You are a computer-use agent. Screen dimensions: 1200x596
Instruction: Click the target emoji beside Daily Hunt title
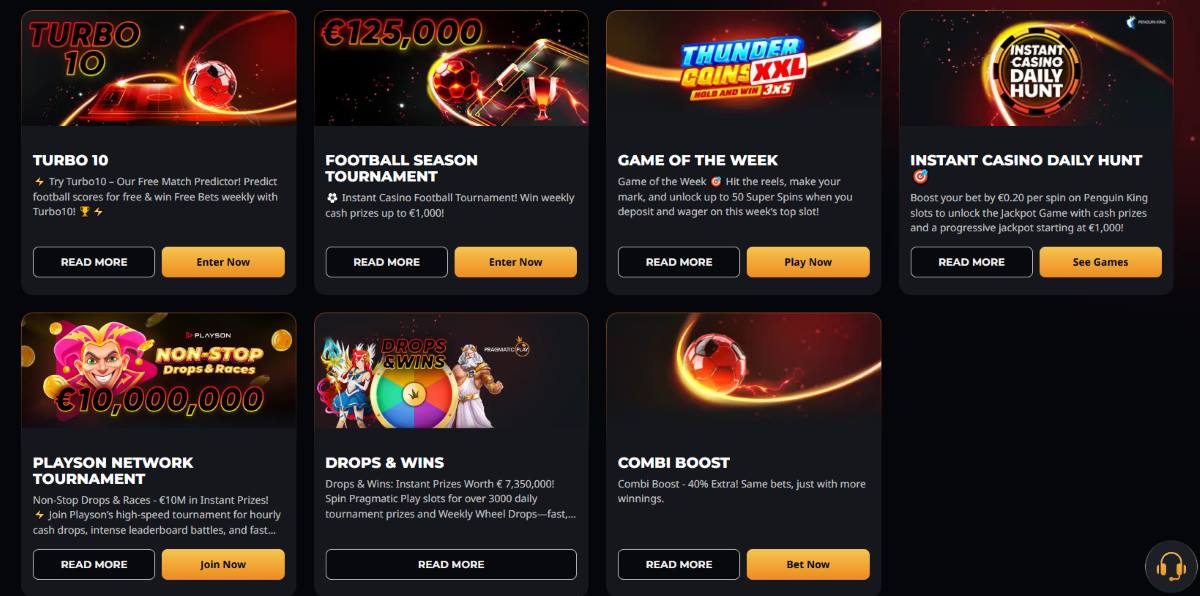921,177
